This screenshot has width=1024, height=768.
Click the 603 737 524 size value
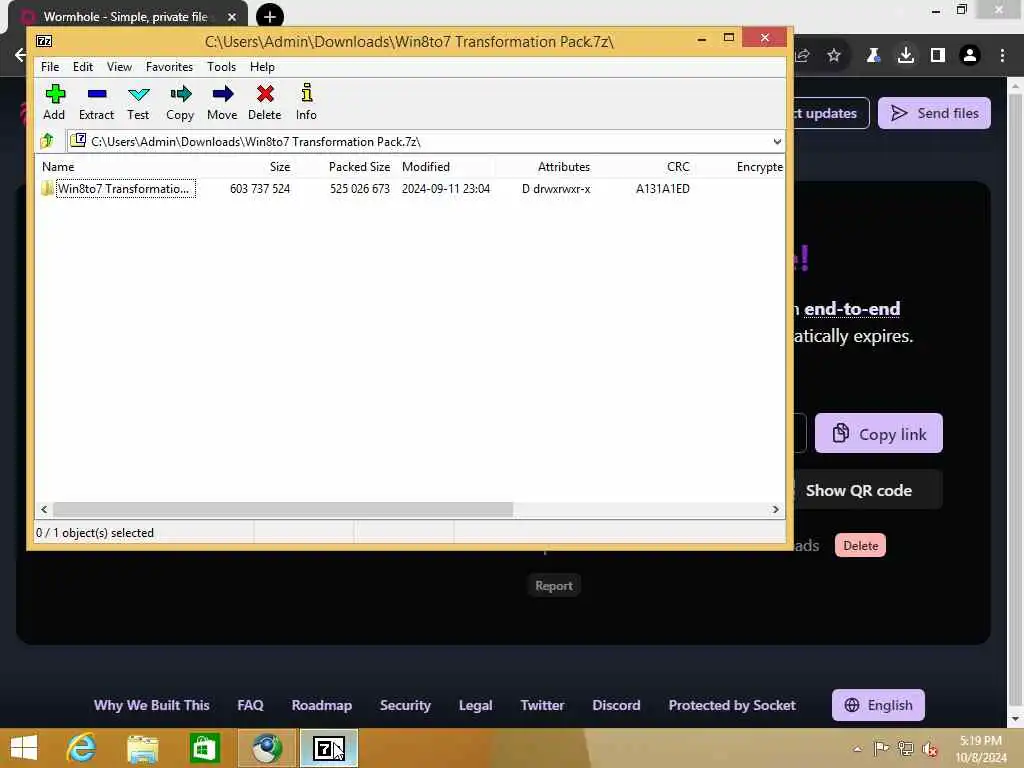pos(260,189)
